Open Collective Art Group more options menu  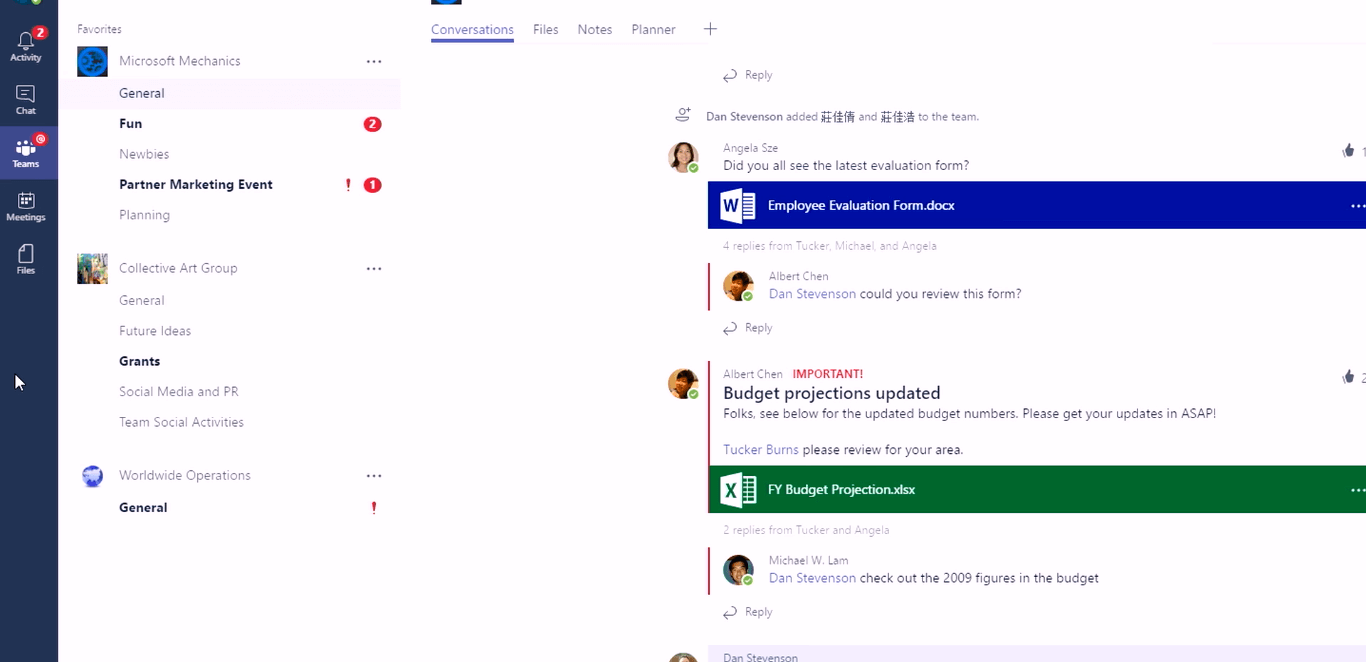(374, 268)
